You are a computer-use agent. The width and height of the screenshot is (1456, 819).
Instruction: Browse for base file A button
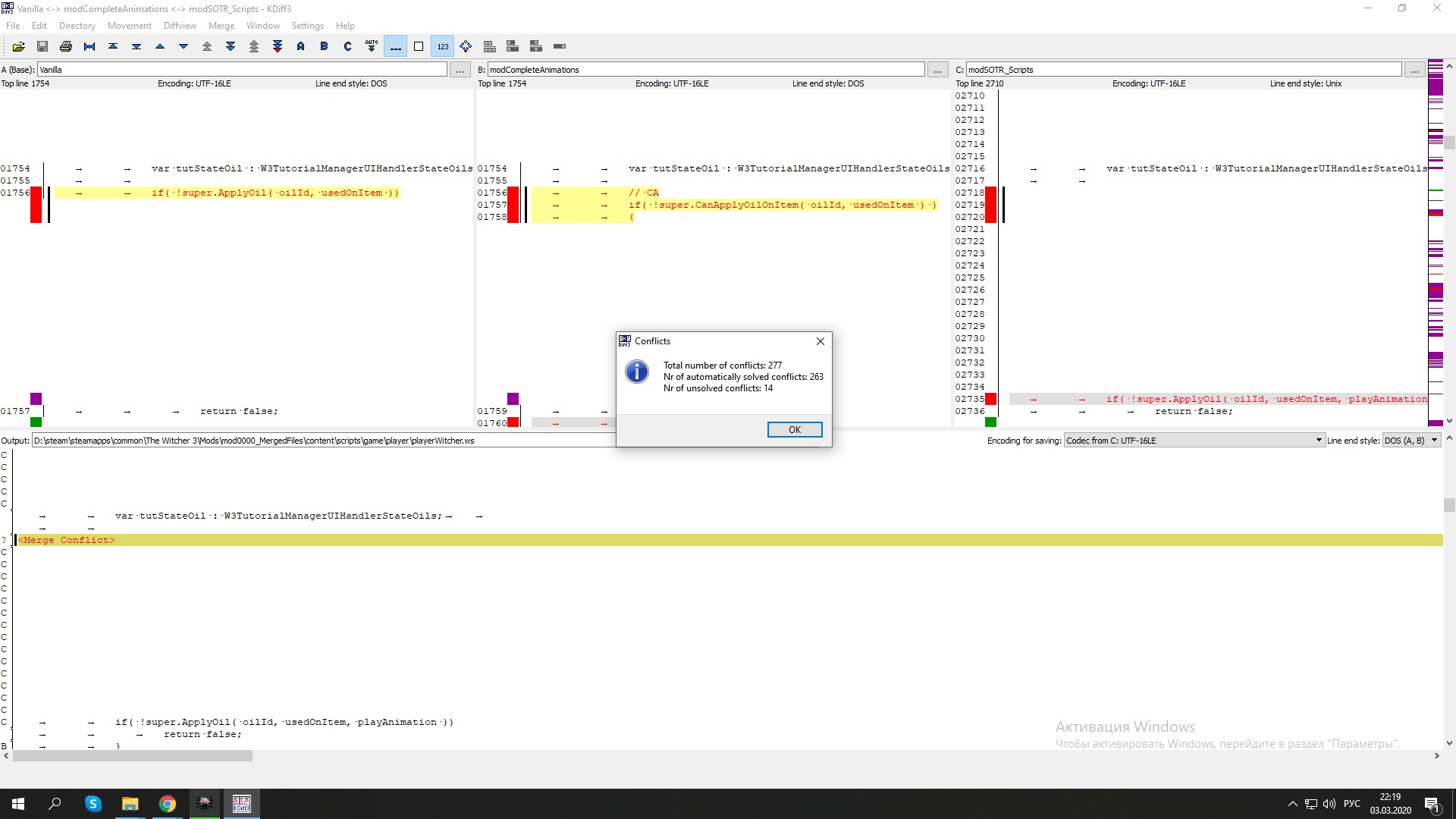[460, 70]
